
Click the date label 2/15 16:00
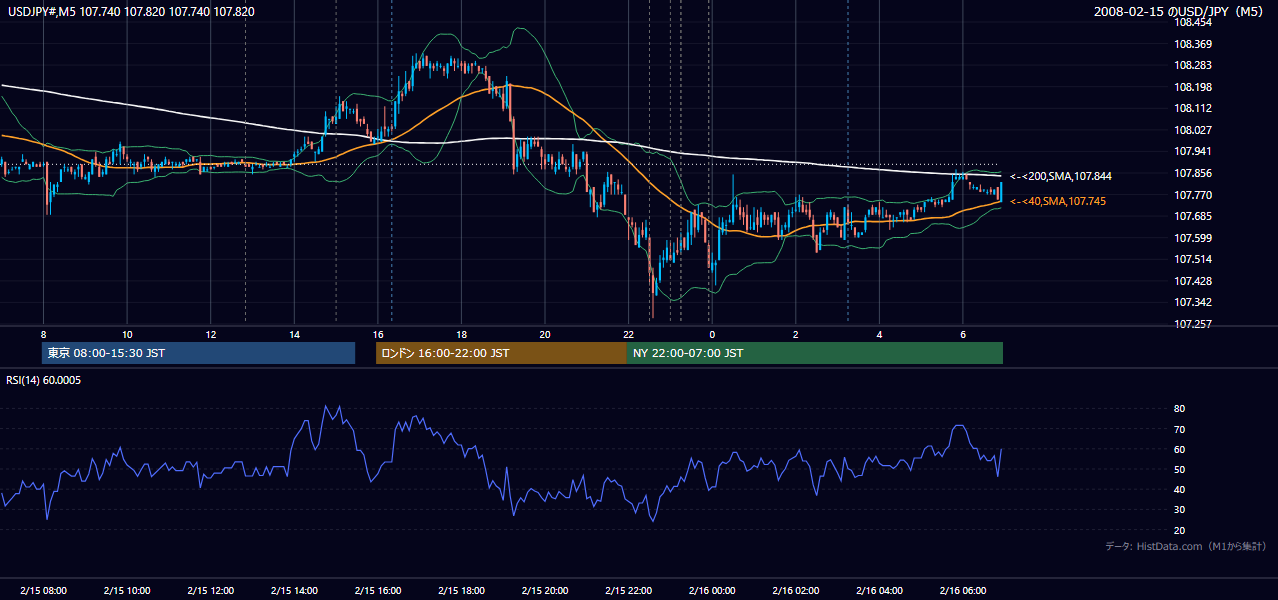pyautogui.click(x=378, y=591)
